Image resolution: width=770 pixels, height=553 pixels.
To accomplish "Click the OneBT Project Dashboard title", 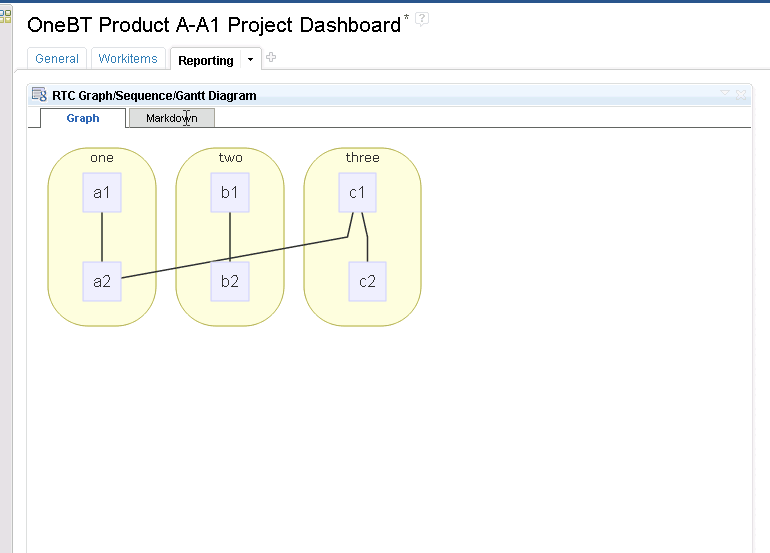I will [x=214, y=25].
